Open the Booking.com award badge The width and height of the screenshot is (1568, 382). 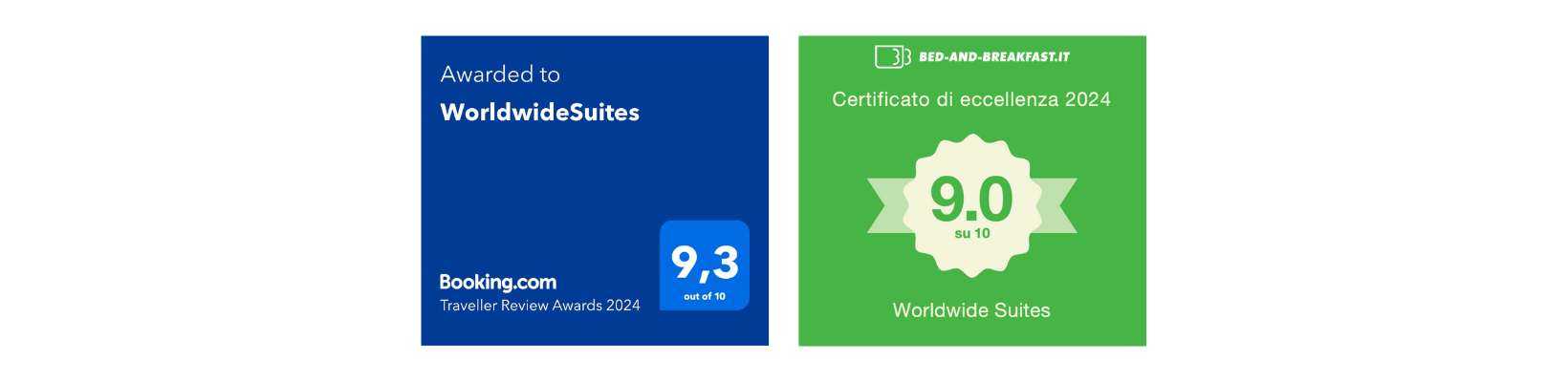tap(595, 191)
